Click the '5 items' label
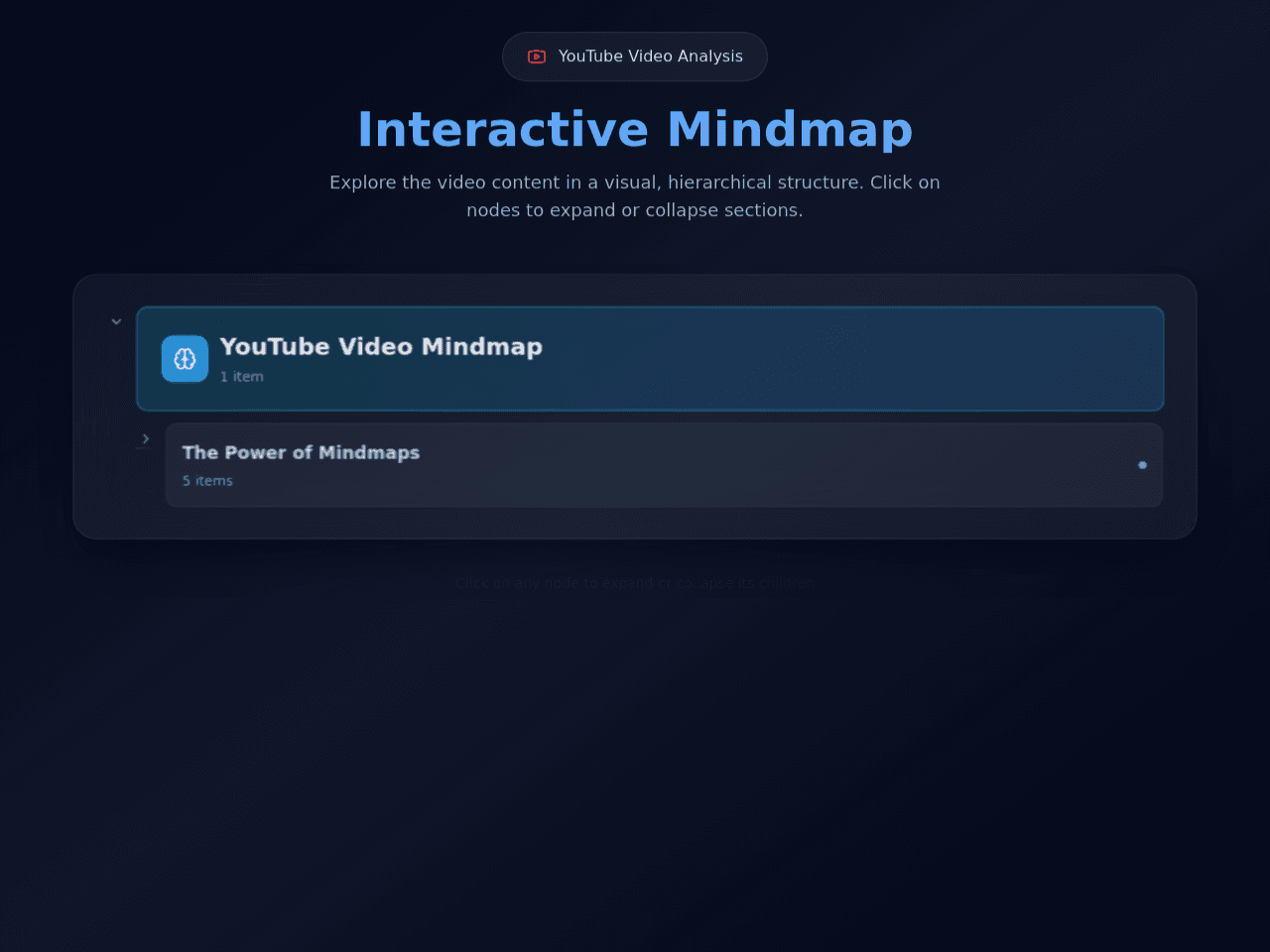This screenshot has width=1270, height=952. 207,481
